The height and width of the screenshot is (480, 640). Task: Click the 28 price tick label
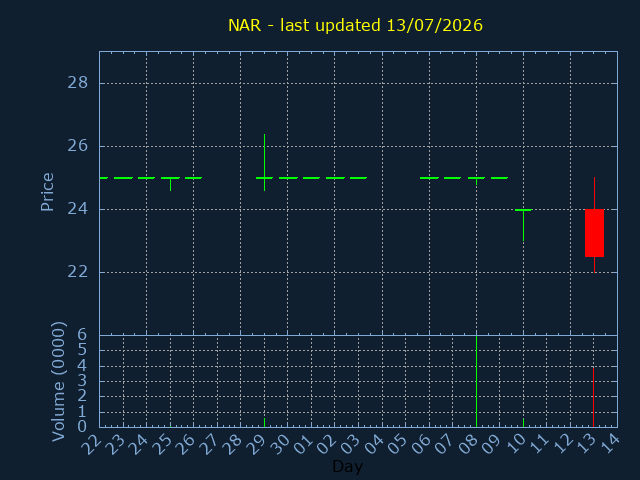point(78,83)
